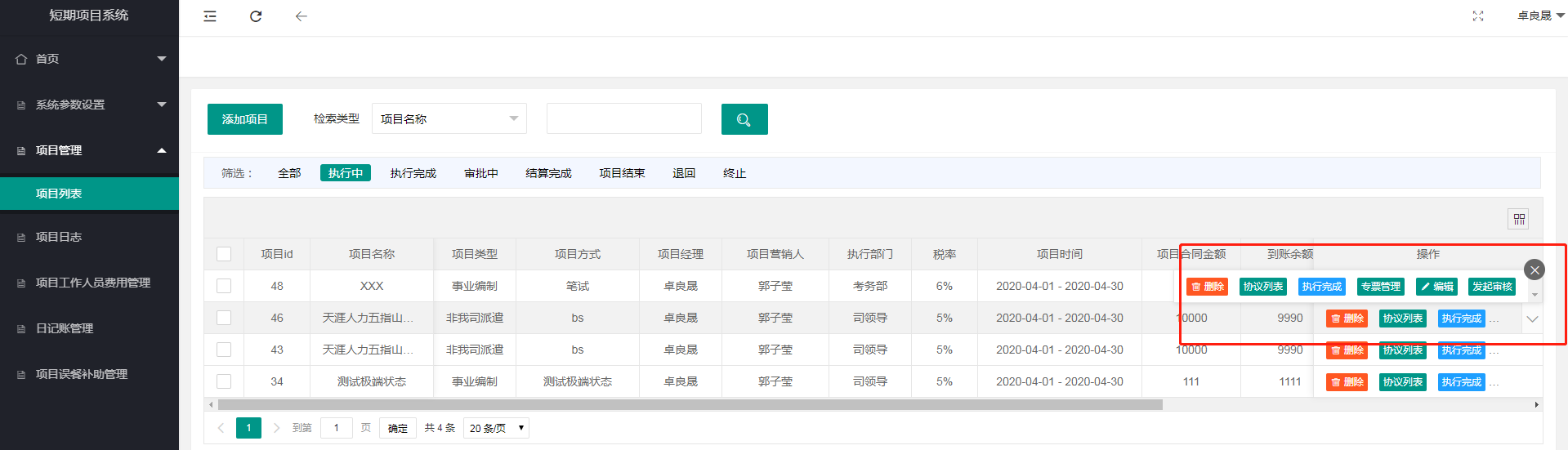This screenshot has height=450, width=1568.
Task: Click the 添加项目 button
Action: click(x=245, y=119)
